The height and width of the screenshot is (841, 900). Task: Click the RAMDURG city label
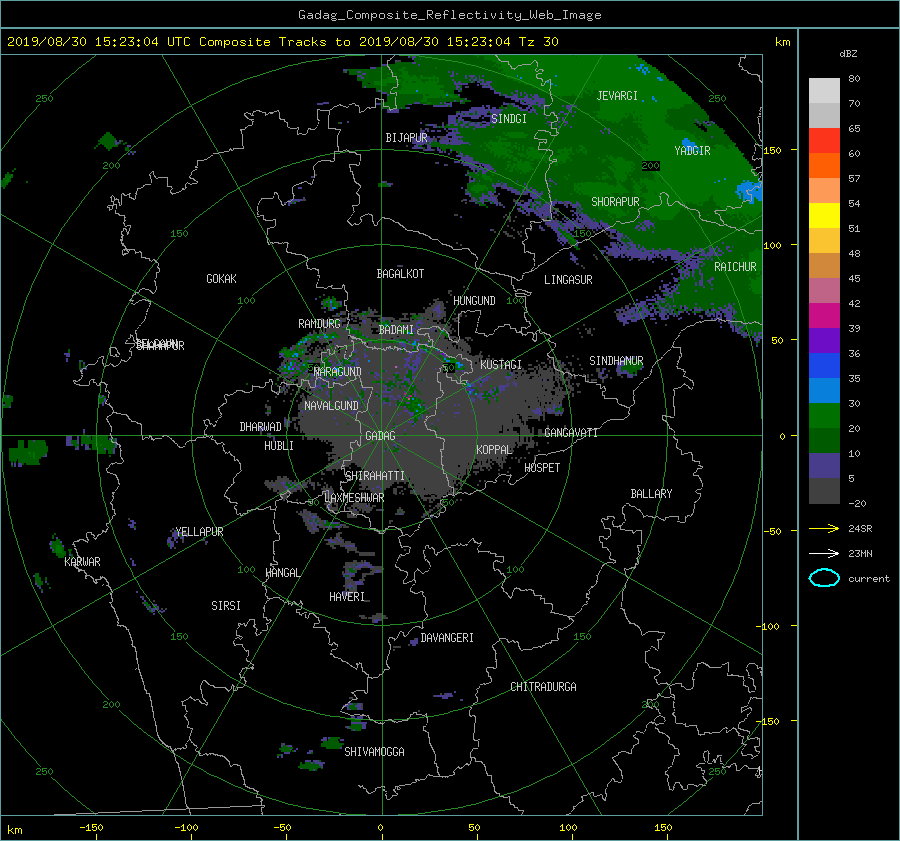pyautogui.click(x=319, y=324)
